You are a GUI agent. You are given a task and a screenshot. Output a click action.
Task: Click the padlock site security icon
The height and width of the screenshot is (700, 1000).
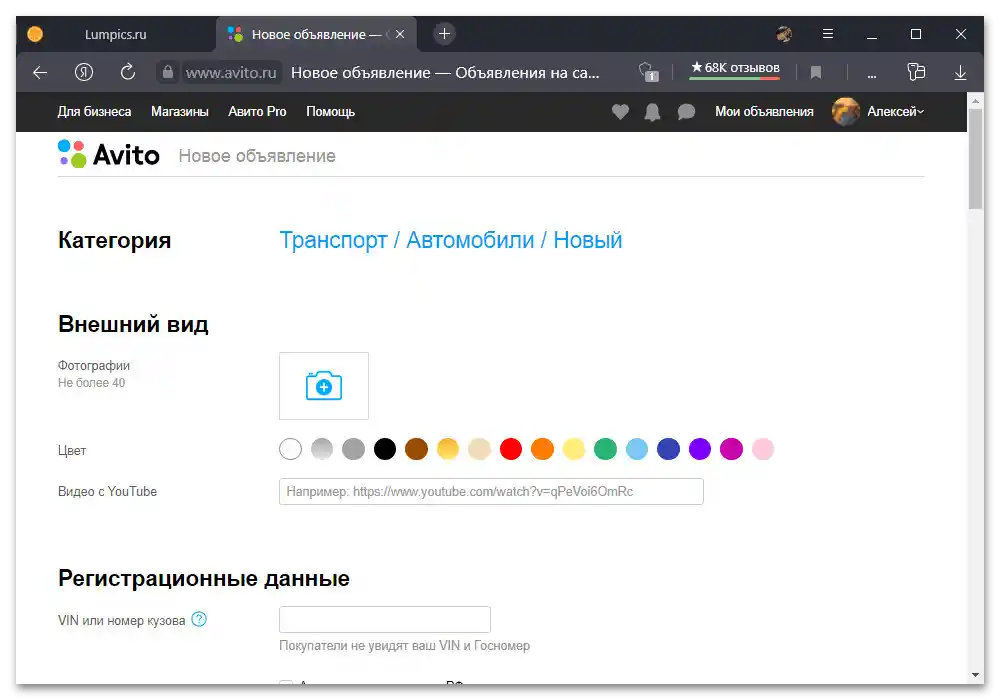(x=168, y=72)
